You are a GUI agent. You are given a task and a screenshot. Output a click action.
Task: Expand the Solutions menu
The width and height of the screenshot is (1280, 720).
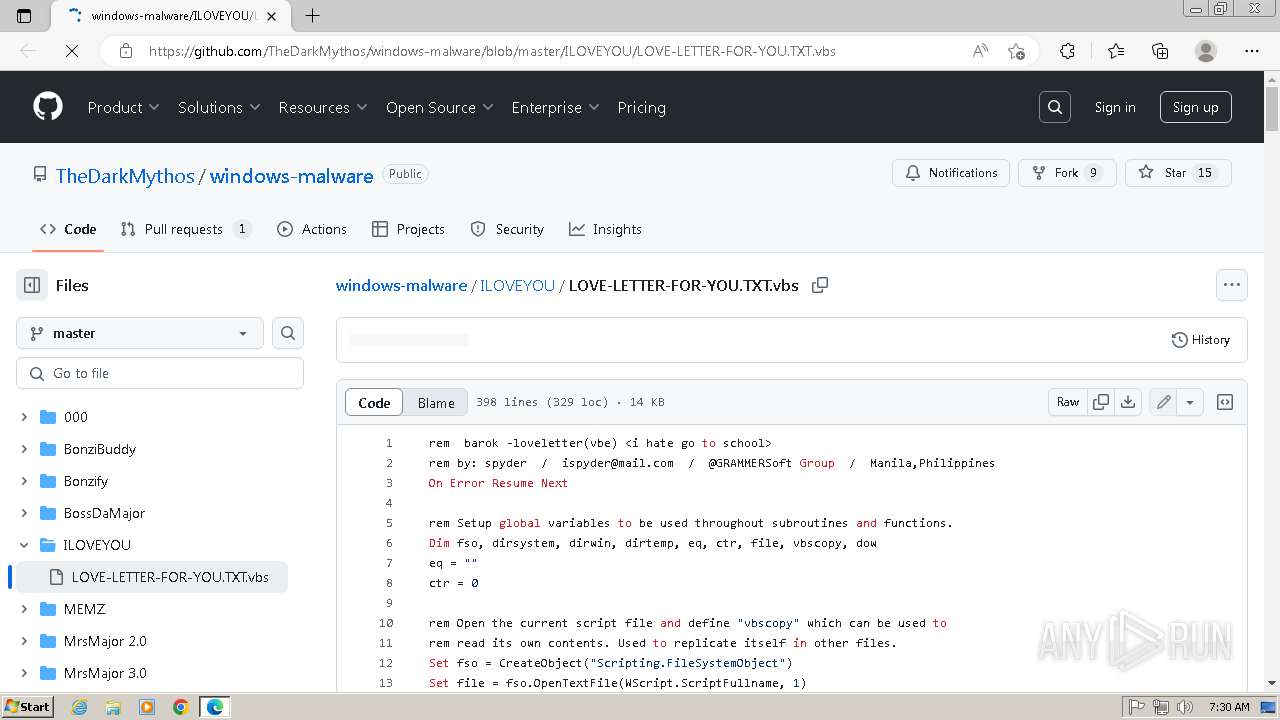coord(219,107)
